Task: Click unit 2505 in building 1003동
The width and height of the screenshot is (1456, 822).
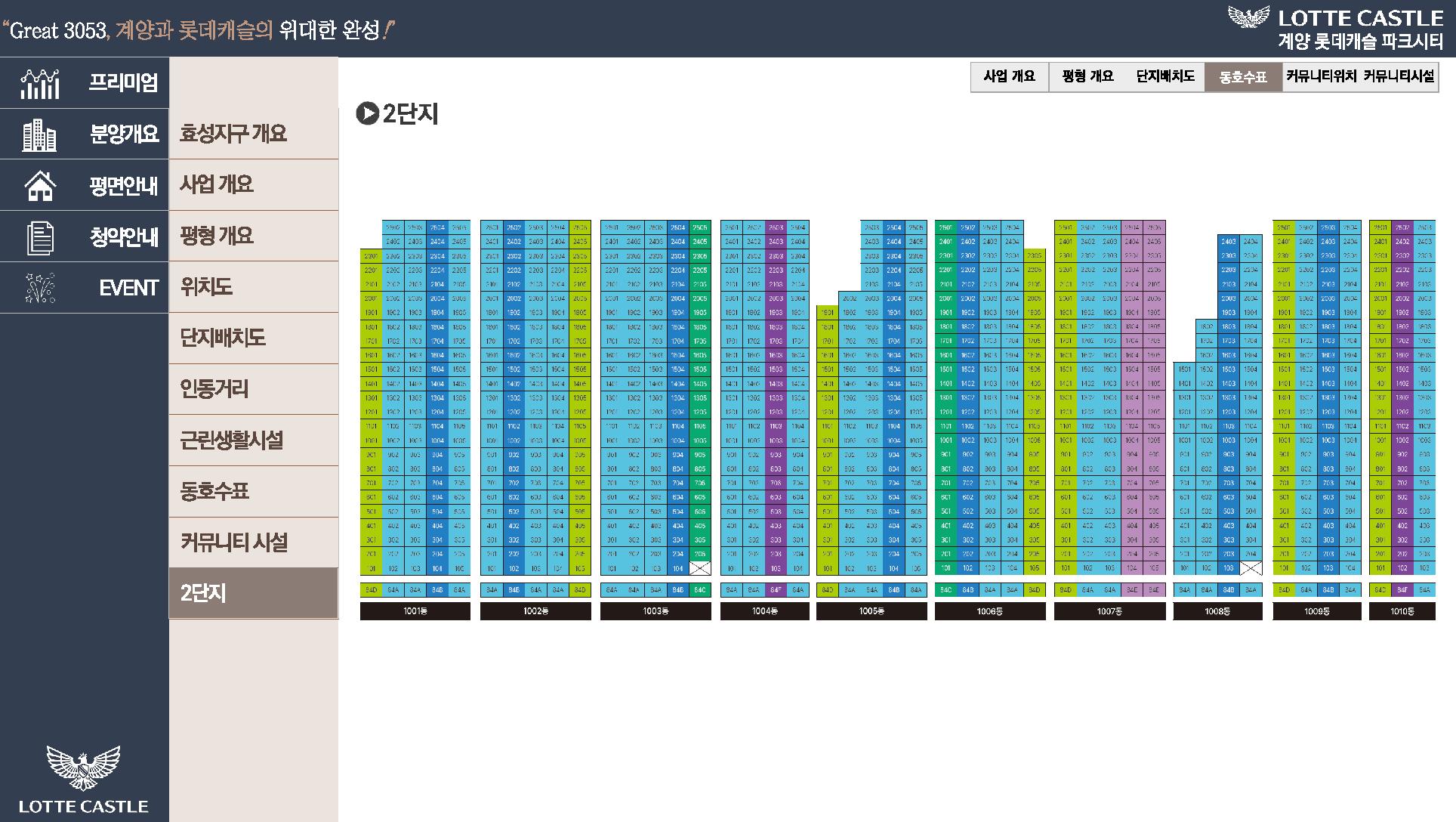Action: coord(700,227)
